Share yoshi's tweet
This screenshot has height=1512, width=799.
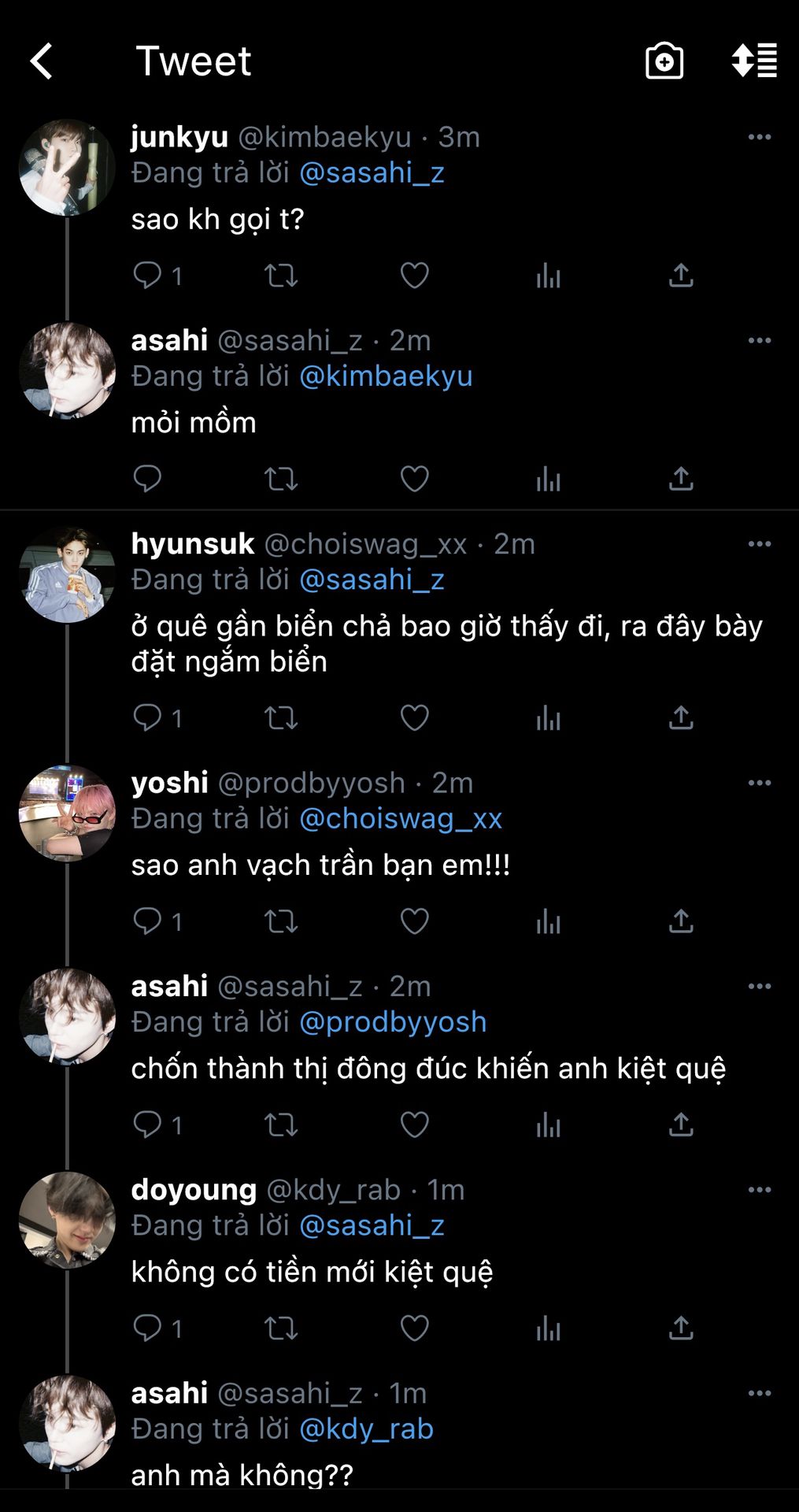681,921
